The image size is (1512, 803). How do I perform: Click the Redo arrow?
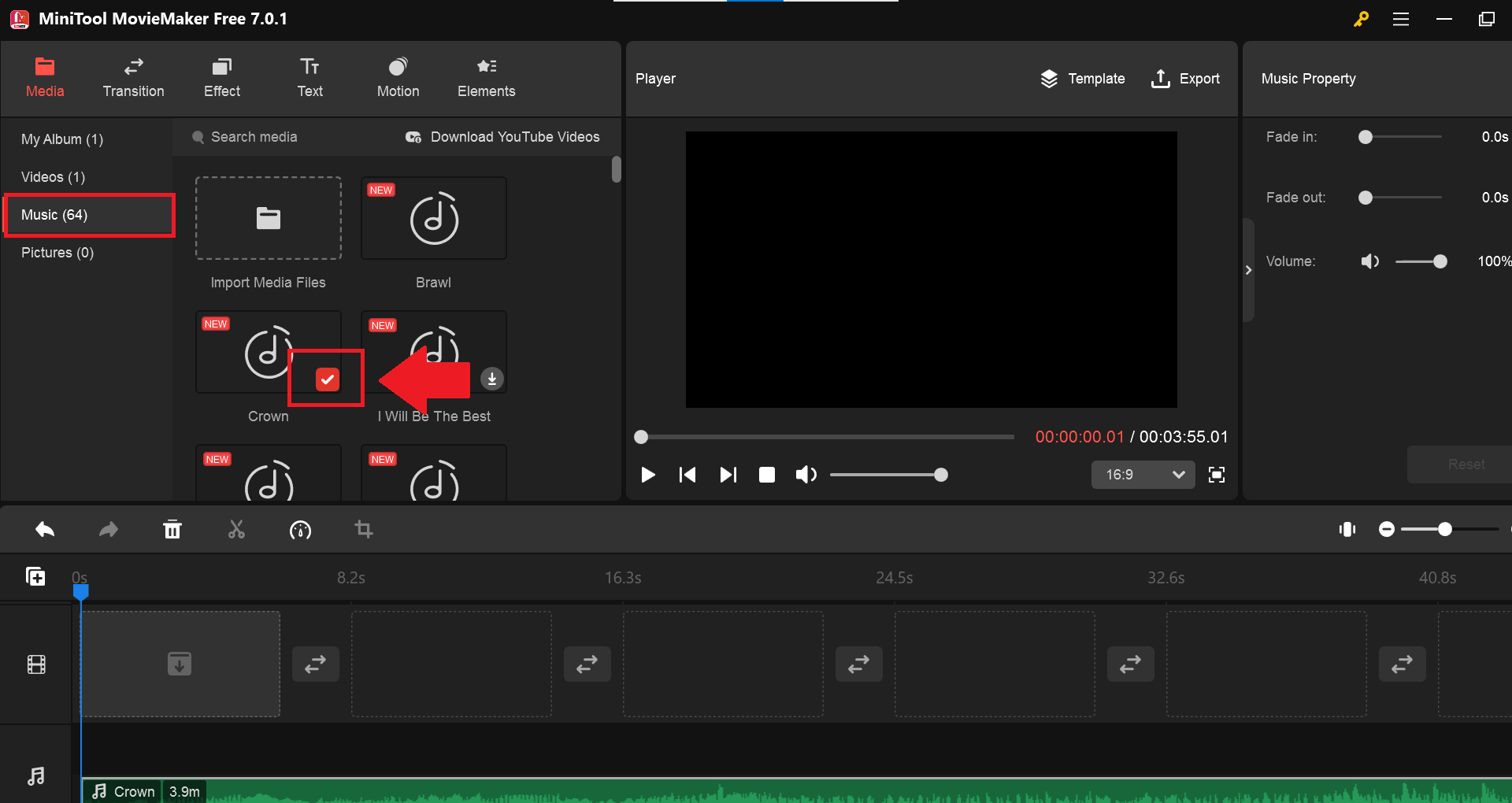[x=109, y=530]
